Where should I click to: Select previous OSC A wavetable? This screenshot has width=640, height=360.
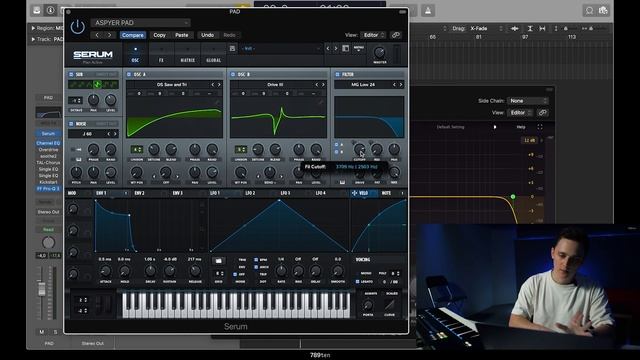(212, 84)
